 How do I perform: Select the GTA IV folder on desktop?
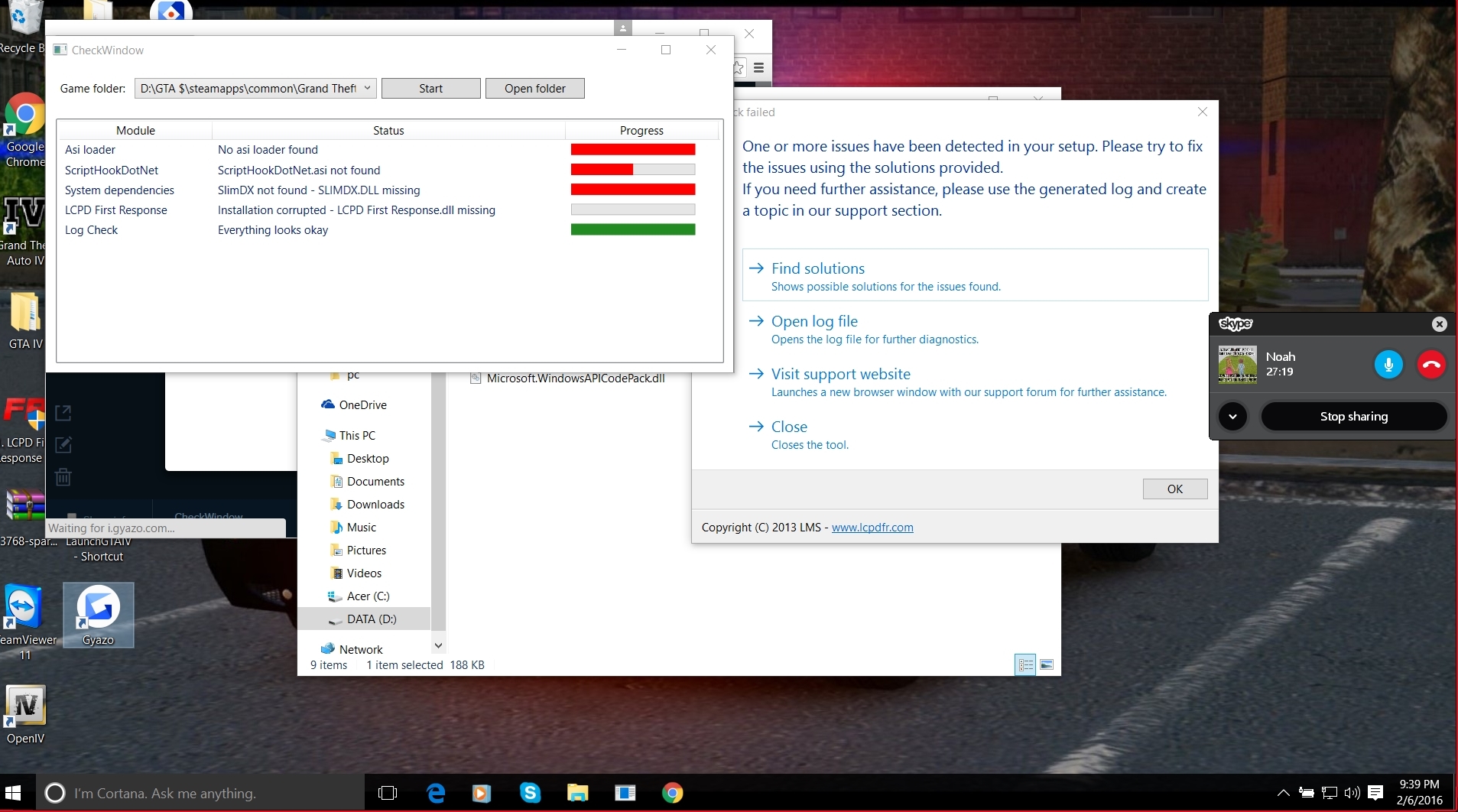tap(25, 321)
